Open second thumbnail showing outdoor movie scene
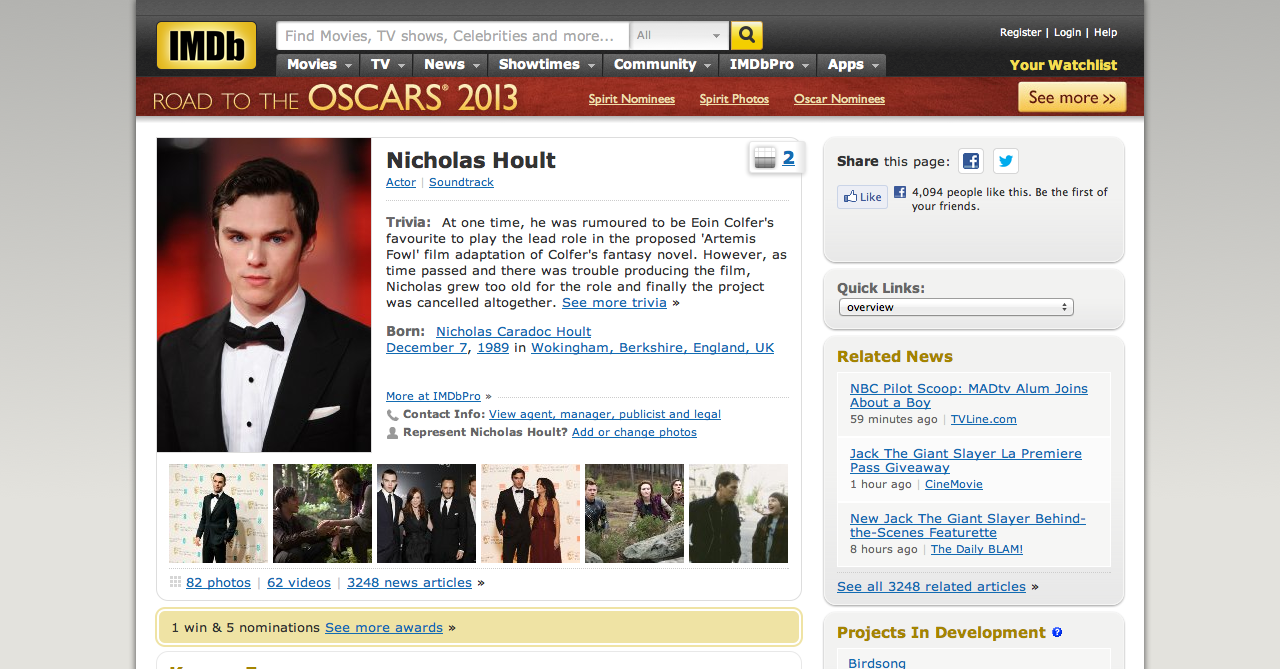 (x=322, y=513)
